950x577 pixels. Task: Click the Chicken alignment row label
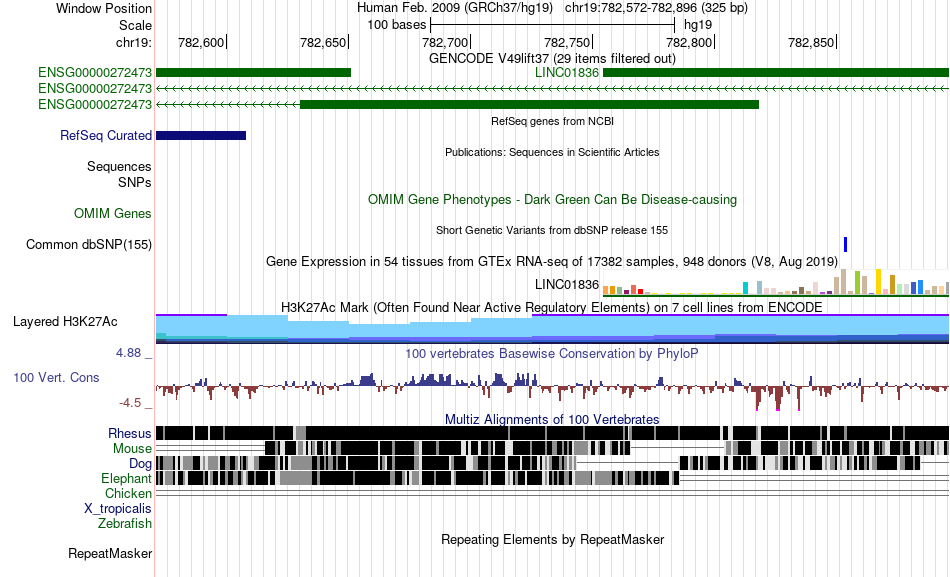click(128, 493)
